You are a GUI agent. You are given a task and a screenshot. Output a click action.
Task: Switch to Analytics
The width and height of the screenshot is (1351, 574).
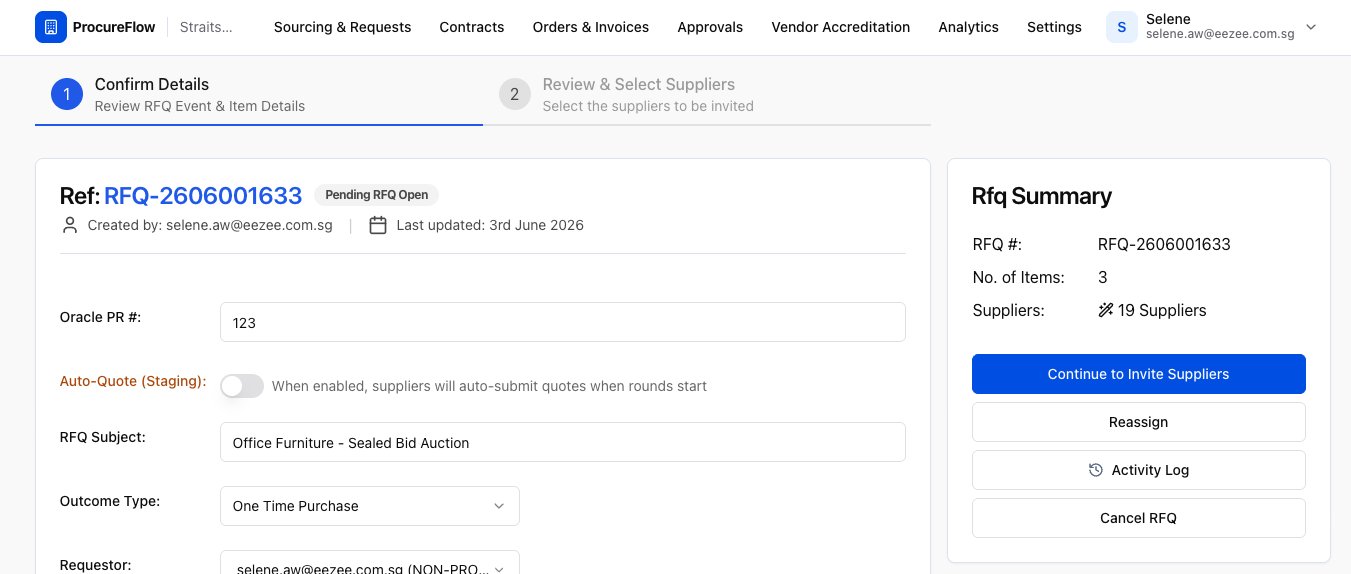point(969,27)
